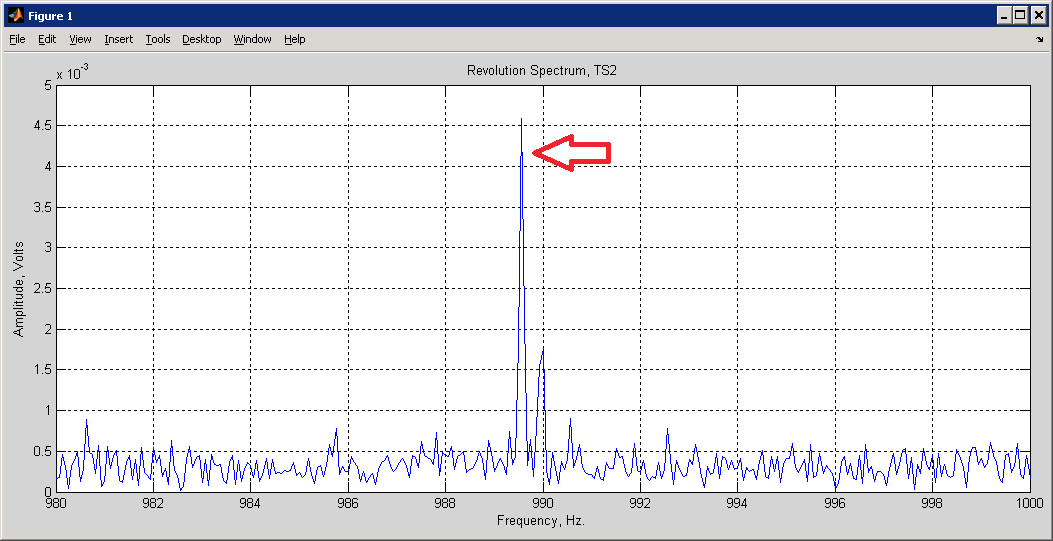1053x541 pixels.
Task: Click the x-axis tick label 986
Action: (348, 503)
